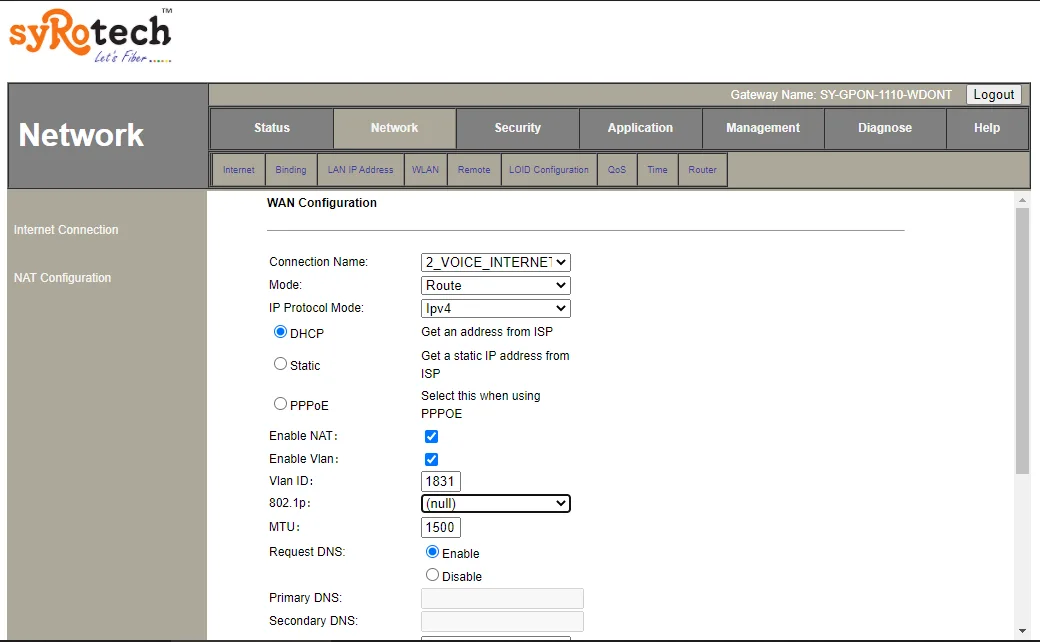Open the LOID Configuration subtab
The width and height of the screenshot is (1040, 642).
pyautogui.click(x=548, y=170)
